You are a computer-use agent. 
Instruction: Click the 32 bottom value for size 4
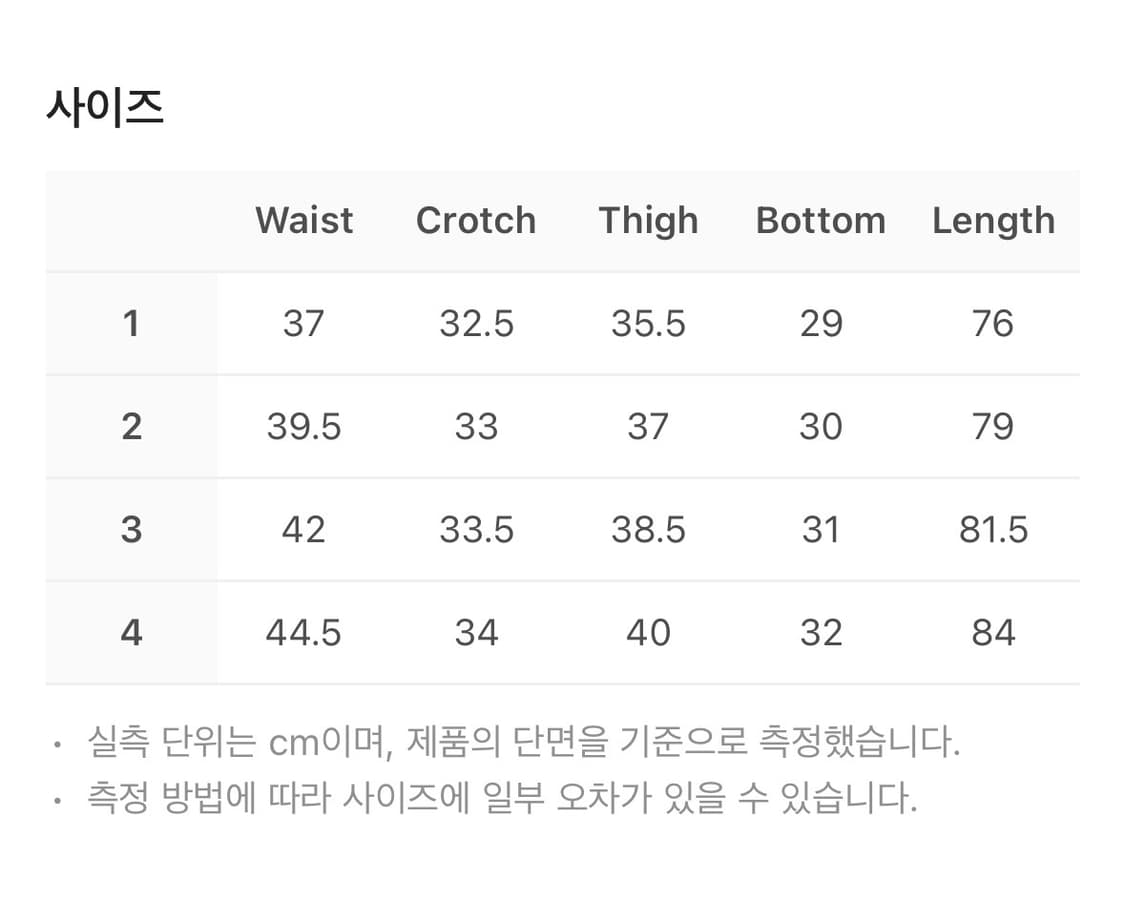pos(821,633)
